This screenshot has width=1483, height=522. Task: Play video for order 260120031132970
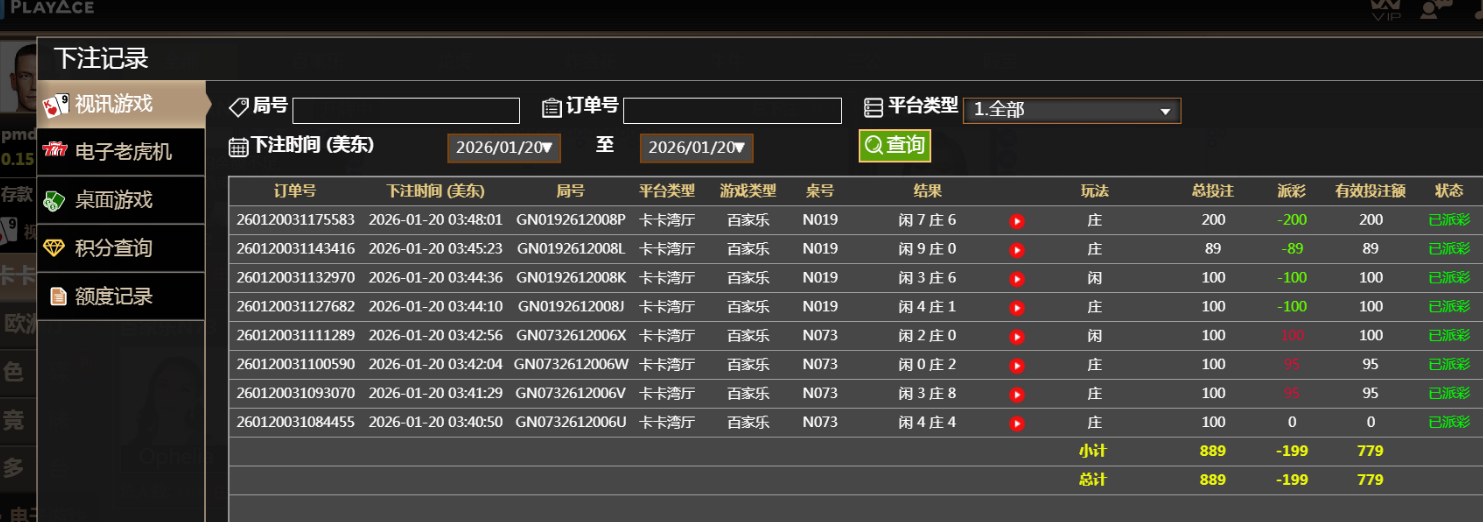(x=1017, y=279)
